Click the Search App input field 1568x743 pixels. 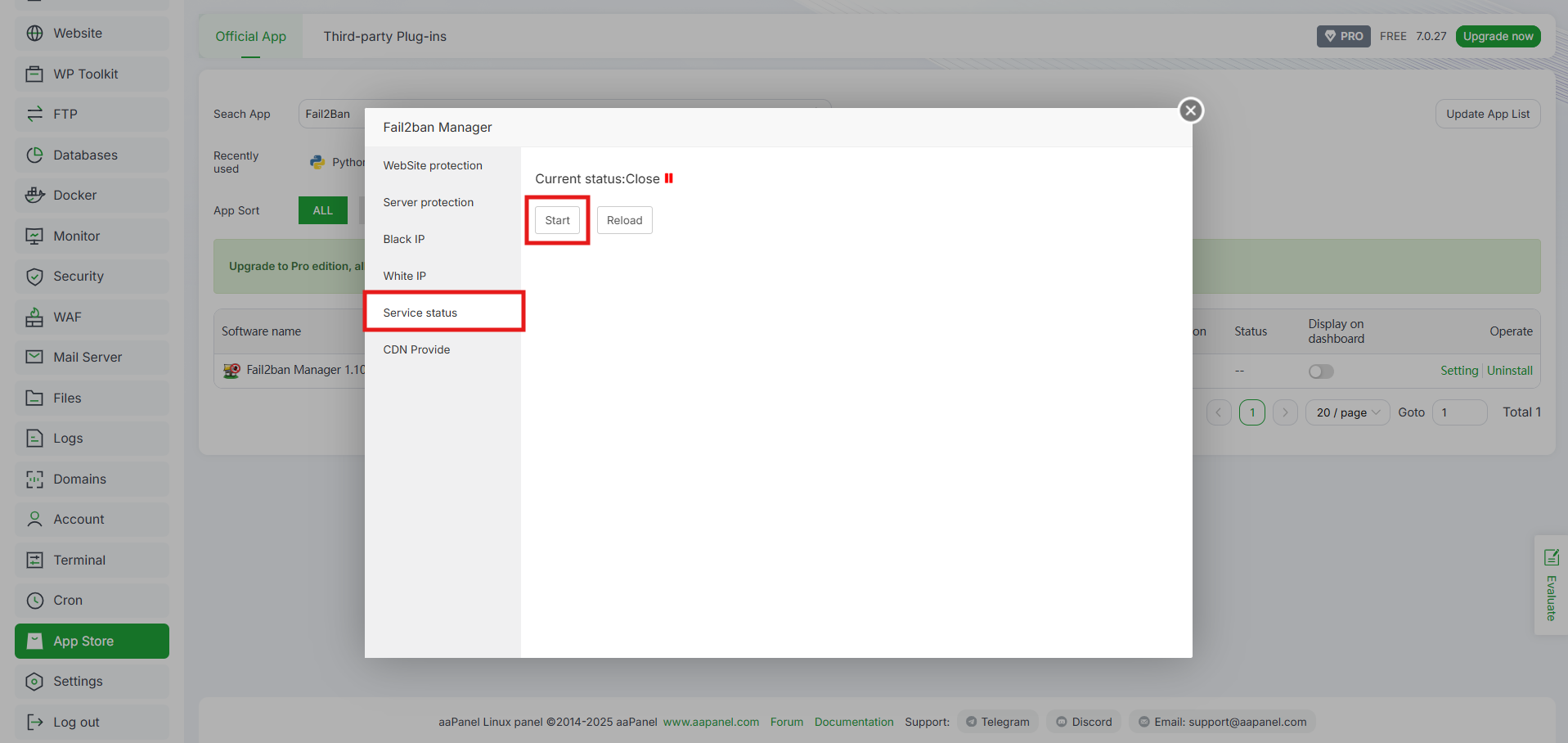[x=564, y=114]
